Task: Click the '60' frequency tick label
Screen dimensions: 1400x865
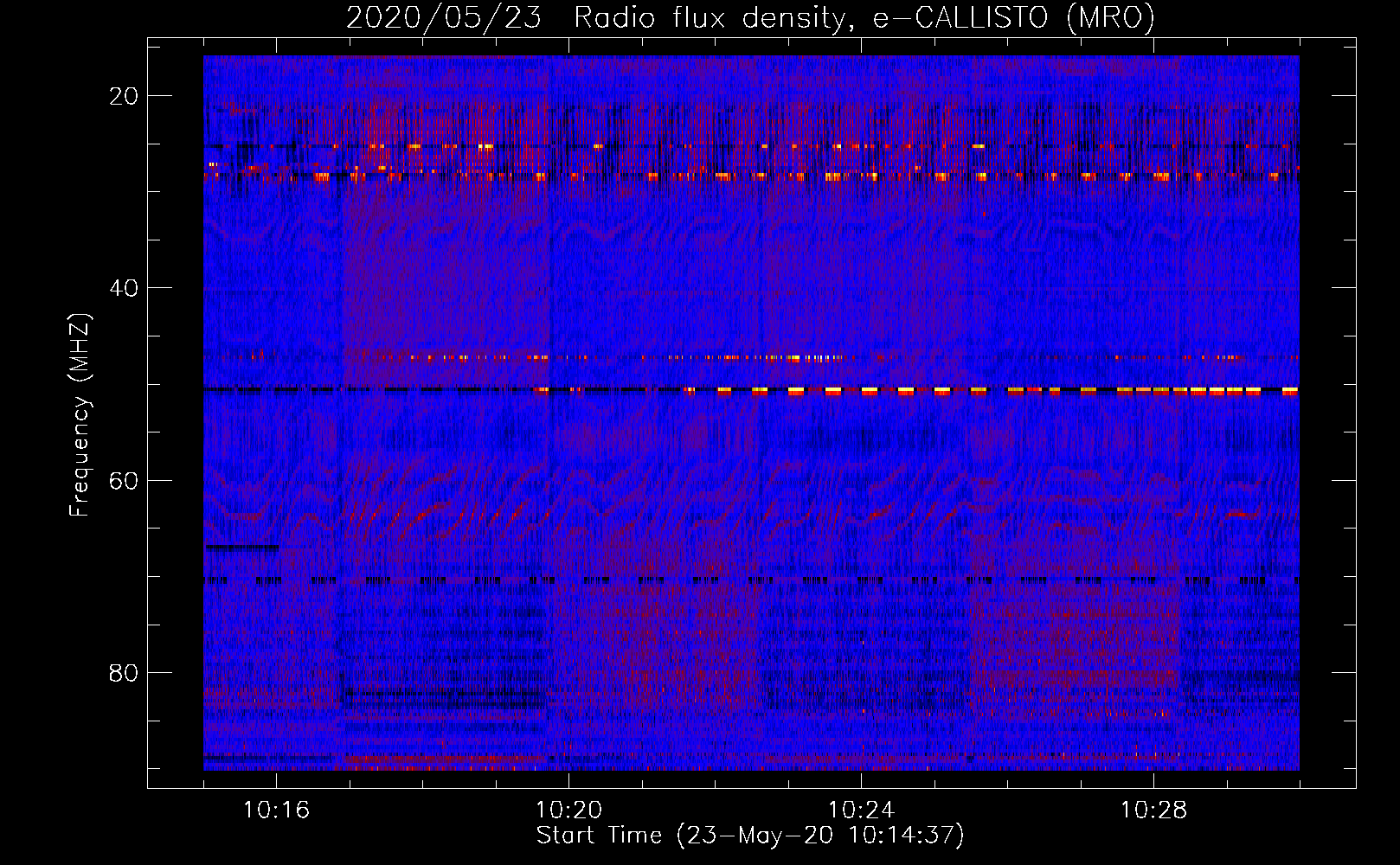Action: (x=125, y=480)
